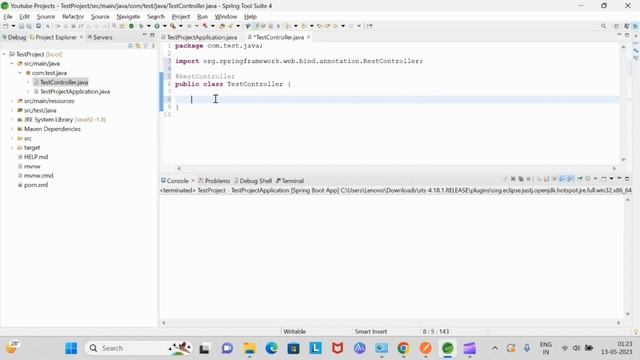Open Console view menu dropdown arrow
The image size is (640, 360).
coord(611,179)
